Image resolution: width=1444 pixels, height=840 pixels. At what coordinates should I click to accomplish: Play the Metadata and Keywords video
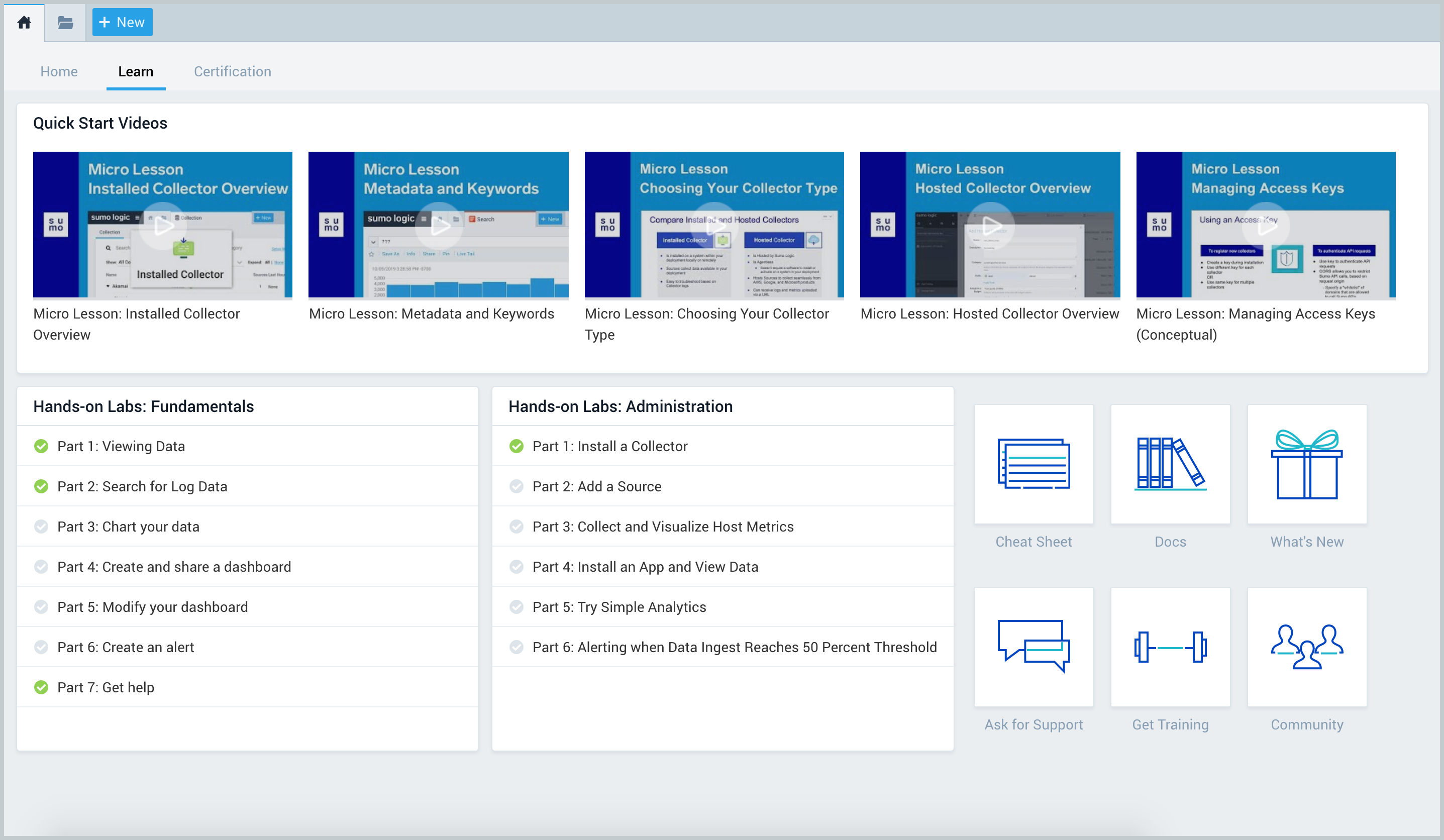pyautogui.click(x=438, y=225)
